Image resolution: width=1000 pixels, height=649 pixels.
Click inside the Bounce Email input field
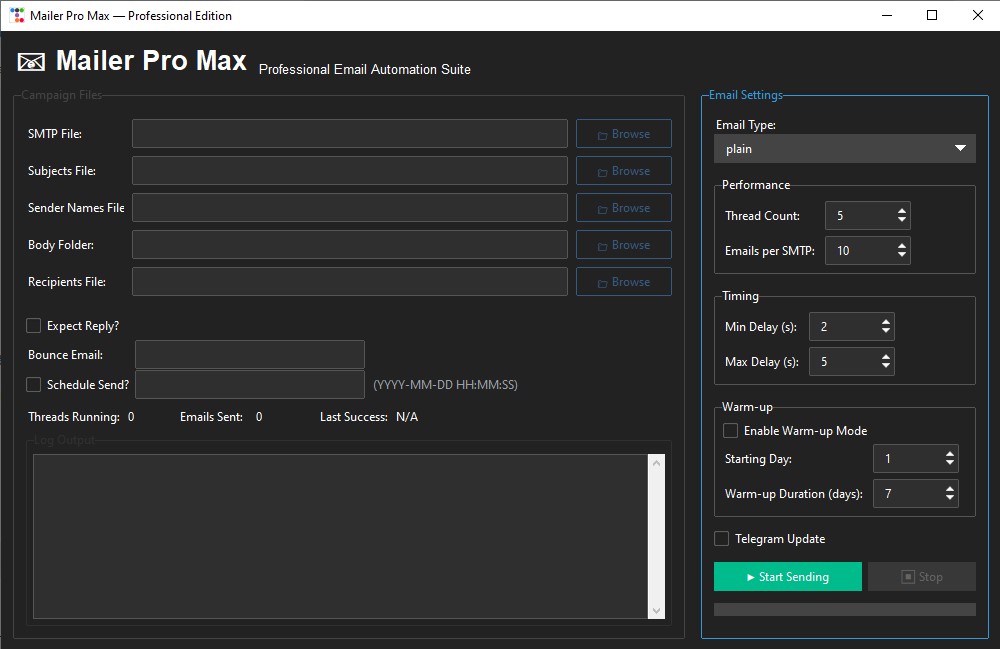coord(249,354)
